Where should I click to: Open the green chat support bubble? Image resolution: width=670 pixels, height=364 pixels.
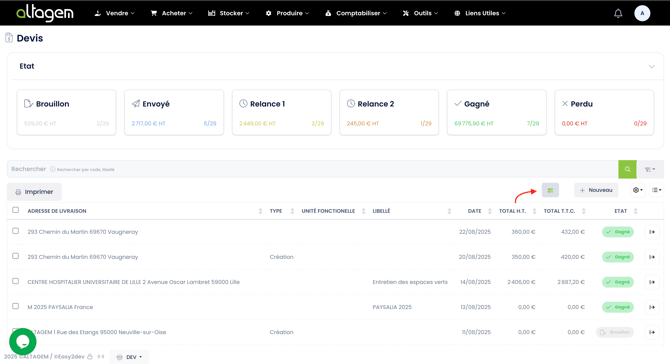pyautogui.click(x=23, y=341)
